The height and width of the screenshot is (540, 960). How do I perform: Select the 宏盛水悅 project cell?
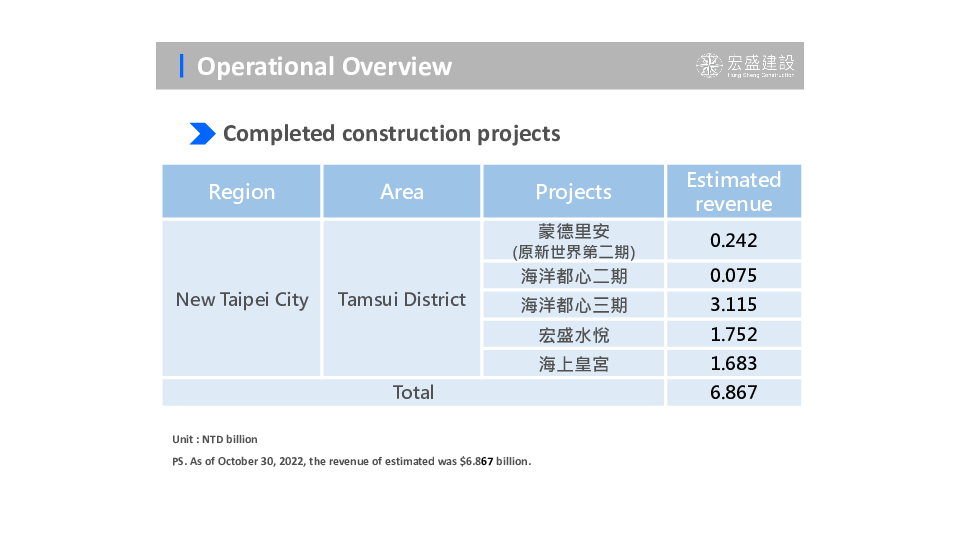click(573, 334)
